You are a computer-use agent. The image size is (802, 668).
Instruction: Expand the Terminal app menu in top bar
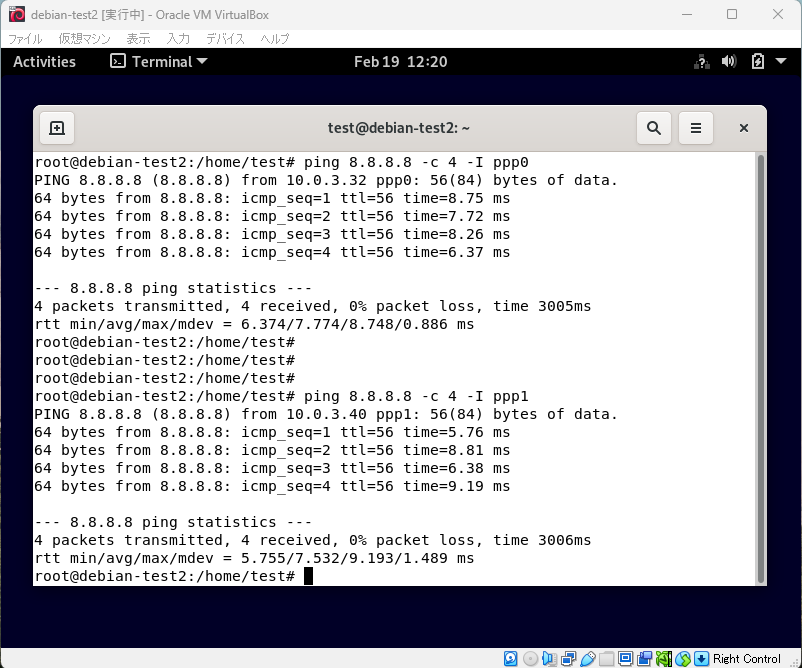[159, 62]
